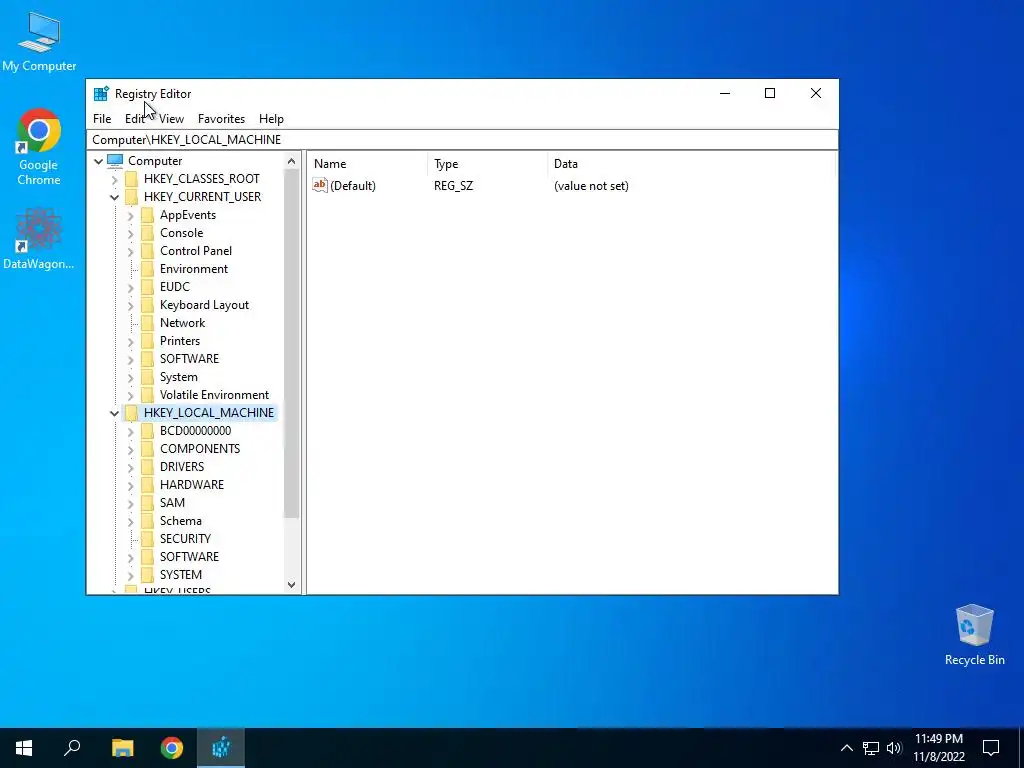1024x768 pixels.
Task: Click the Computer icon in tree
Action: 115,161
